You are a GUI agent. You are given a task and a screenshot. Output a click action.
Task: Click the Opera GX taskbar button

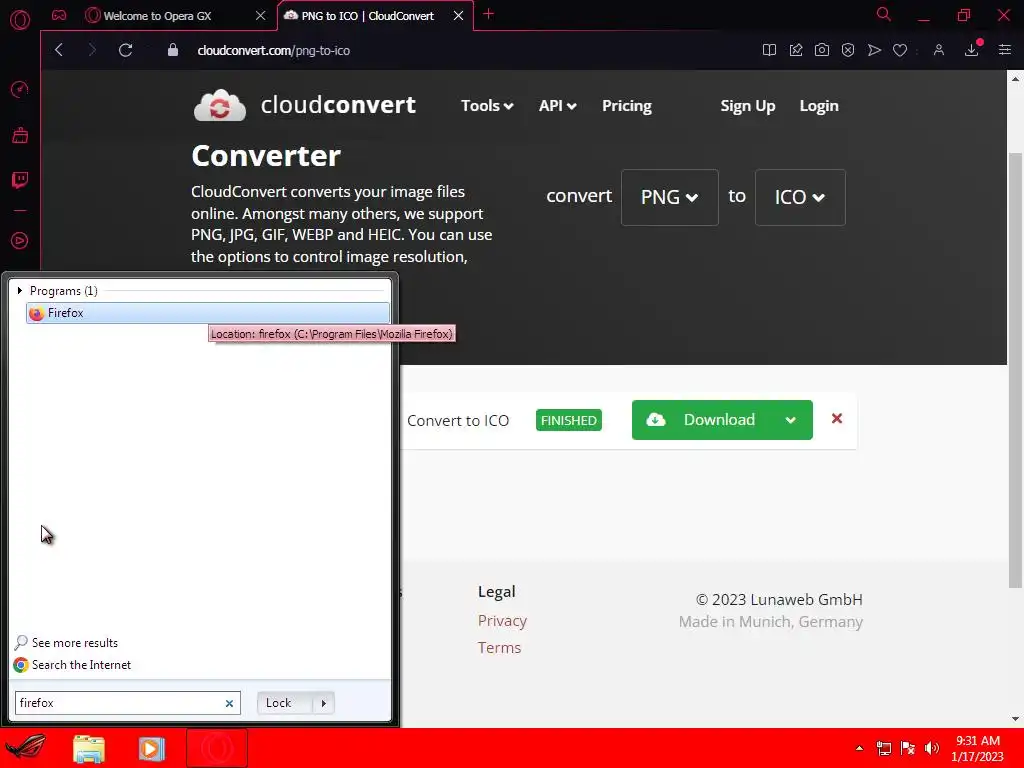[x=217, y=748]
